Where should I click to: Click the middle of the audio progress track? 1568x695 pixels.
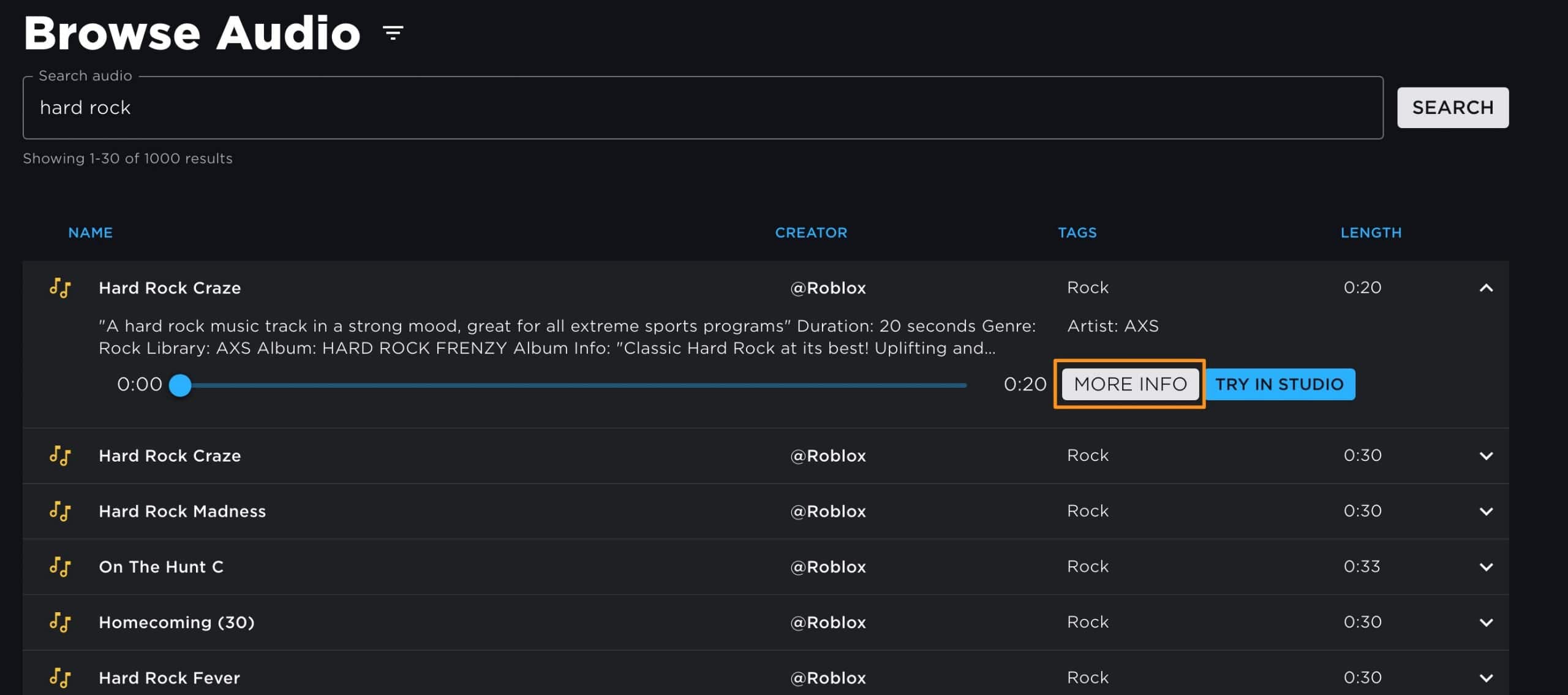click(573, 385)
